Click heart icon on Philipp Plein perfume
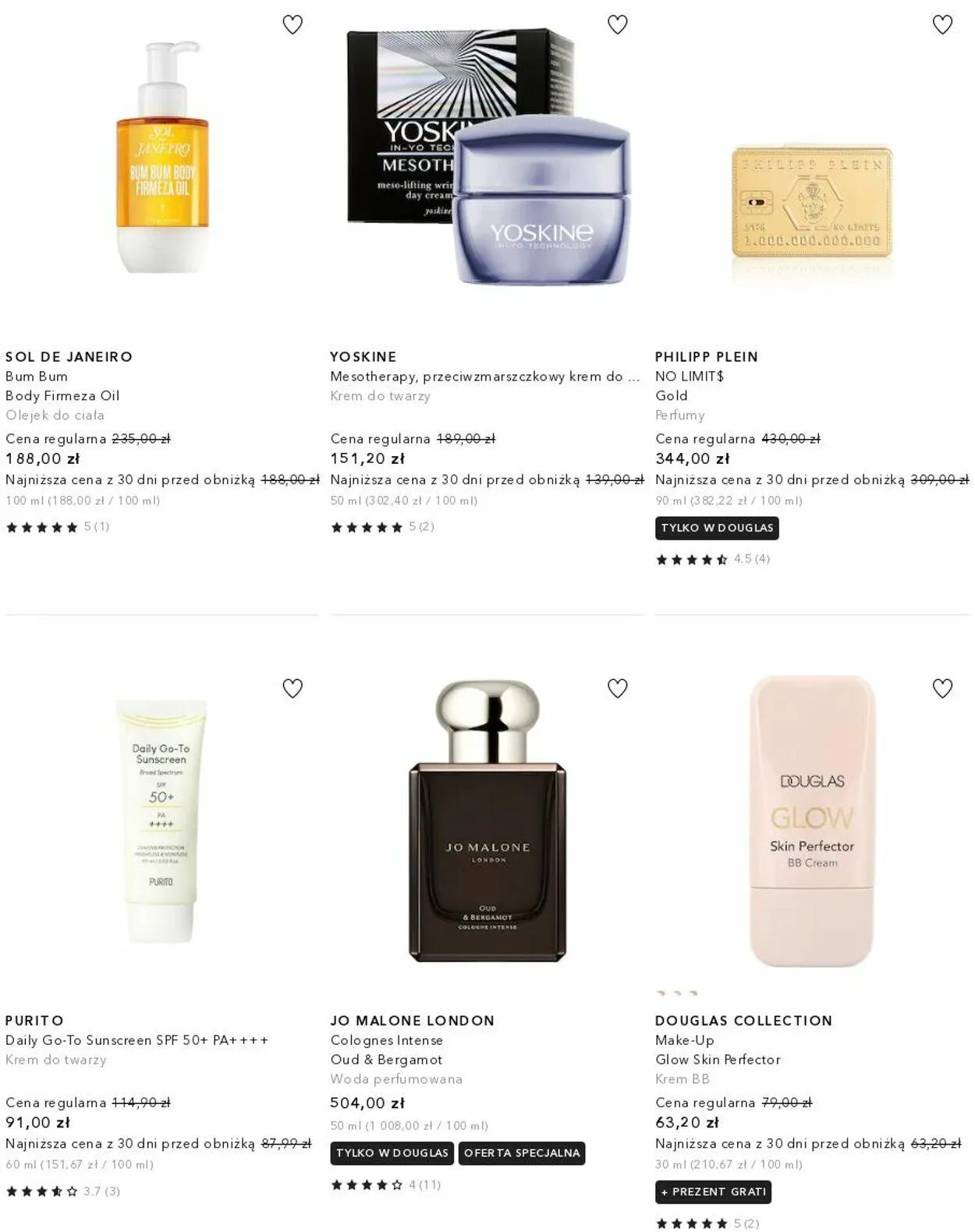The height and width of the screenshot is (1232, 975). [x=942, y=25]
